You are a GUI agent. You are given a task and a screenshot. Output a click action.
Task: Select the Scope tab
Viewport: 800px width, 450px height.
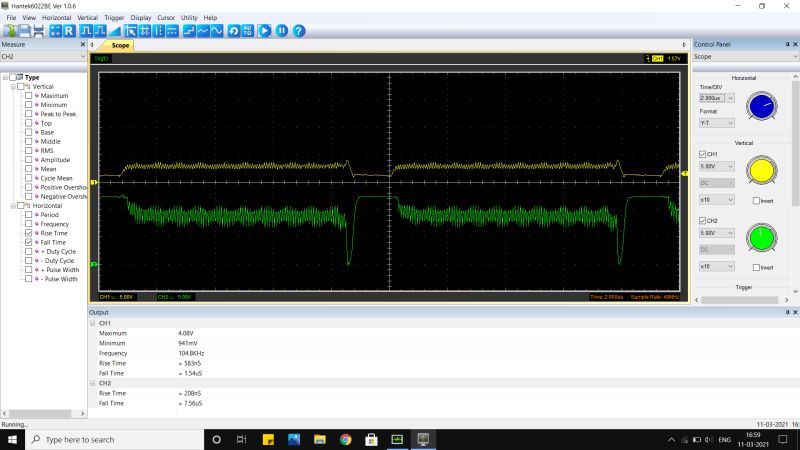pyautogui.click(x=120, y=45)
